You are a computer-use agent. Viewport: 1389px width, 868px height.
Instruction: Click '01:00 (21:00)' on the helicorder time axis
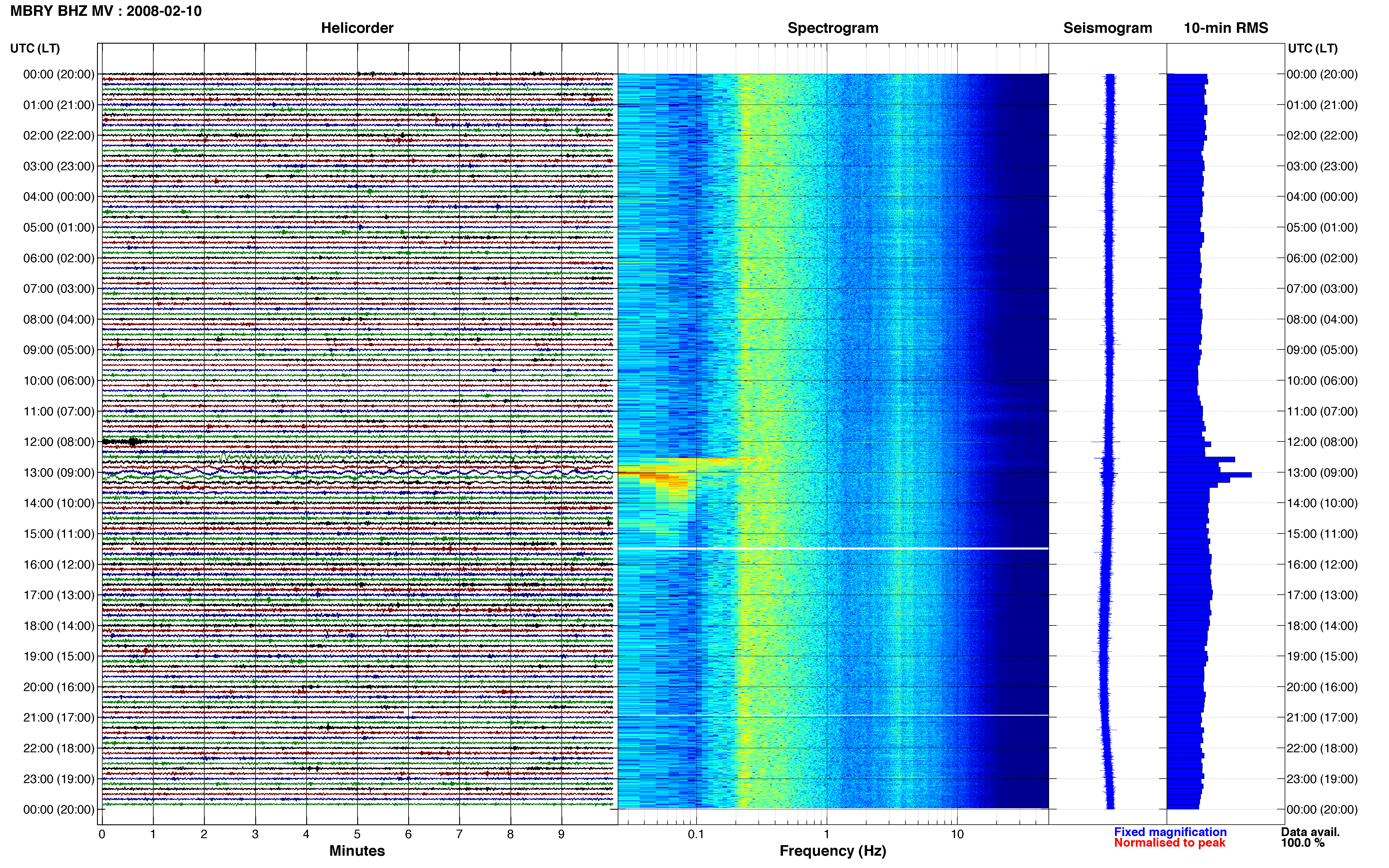[x=59, y=105]
